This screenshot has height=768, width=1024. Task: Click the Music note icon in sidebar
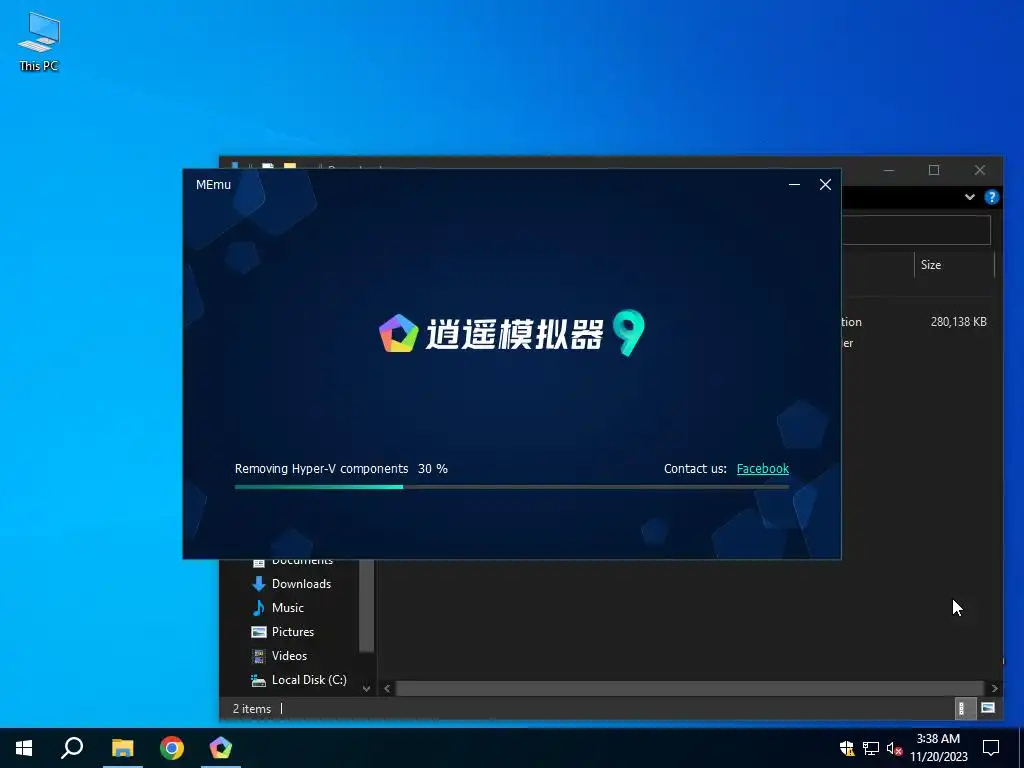[259, 608]
